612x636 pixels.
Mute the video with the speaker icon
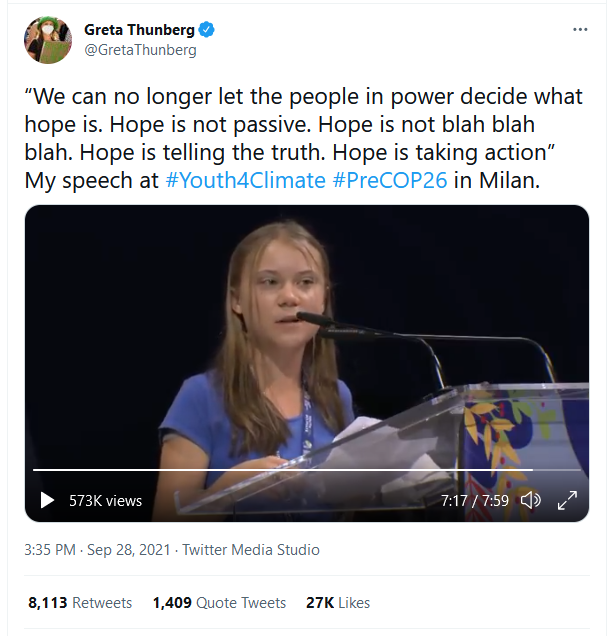(x=530, y=500)
